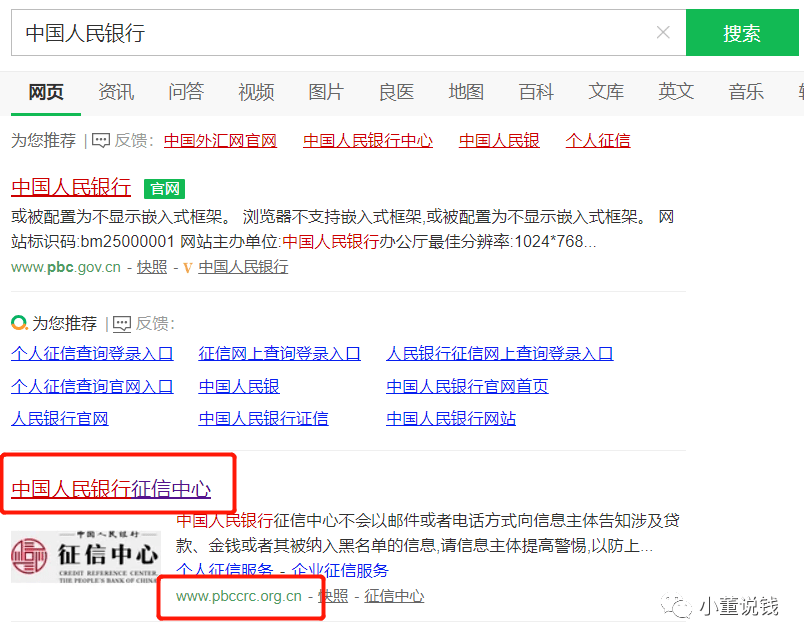
Task: Click the www.pbccrc.org.cn URL
Action: click(239, 596)
